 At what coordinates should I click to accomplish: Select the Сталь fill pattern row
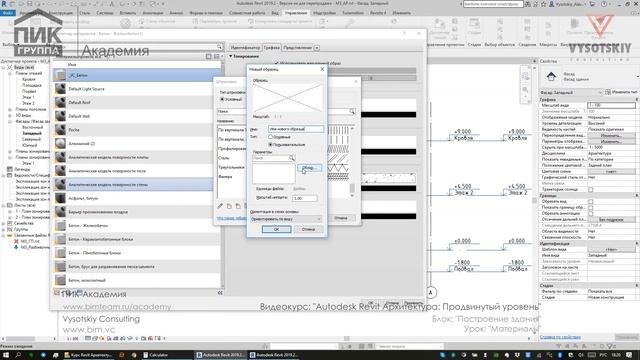(231, 158)
